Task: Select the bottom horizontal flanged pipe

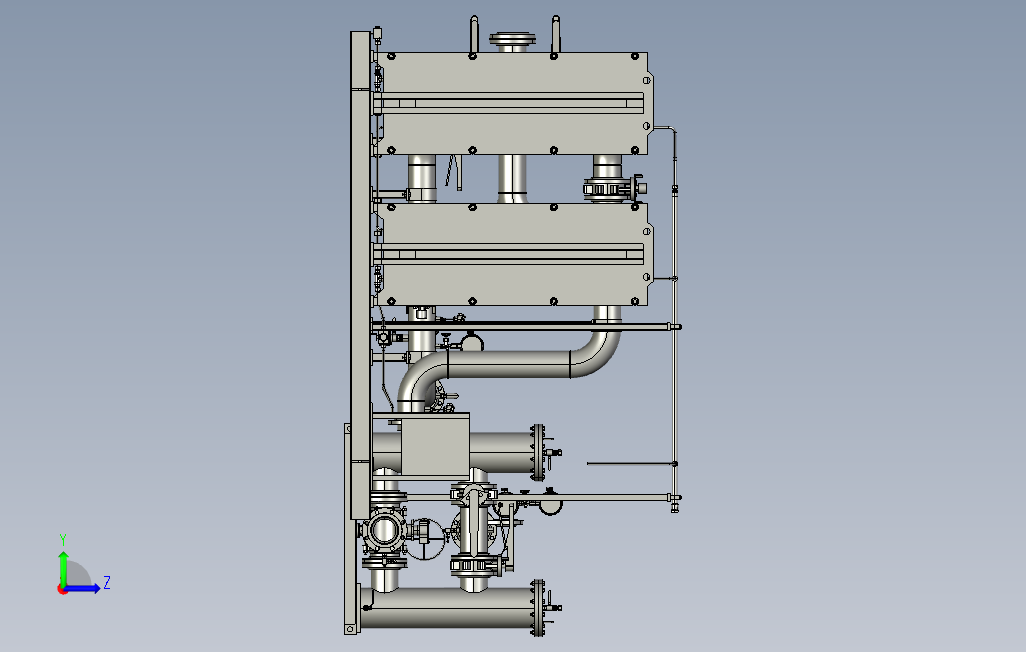Action: tap(453, 607)
